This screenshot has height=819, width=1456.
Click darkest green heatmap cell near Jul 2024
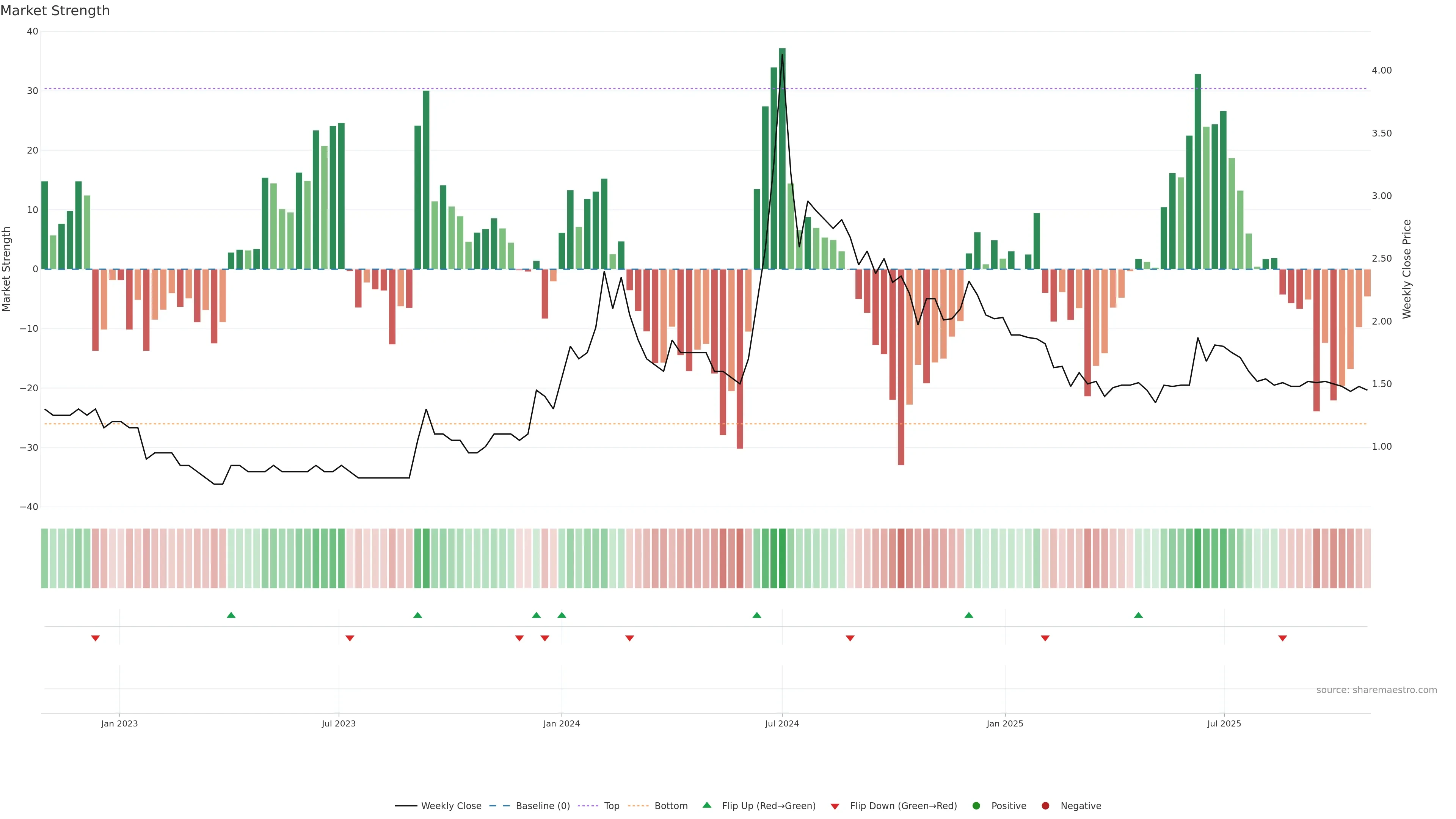coord(782,559)
